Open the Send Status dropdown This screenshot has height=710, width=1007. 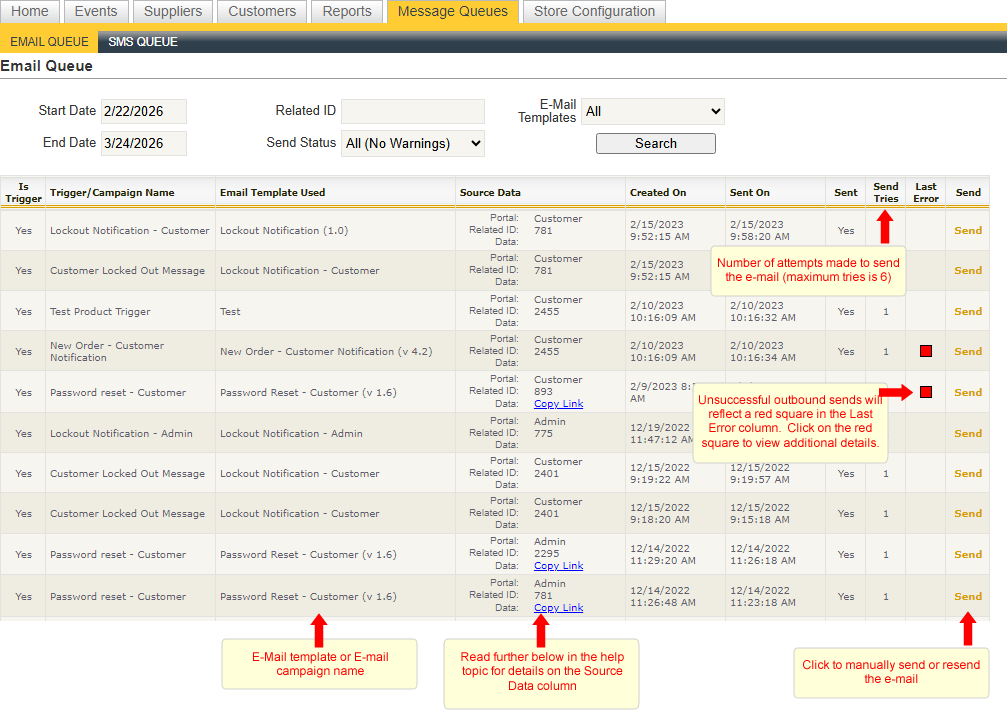tap(413, 143)
